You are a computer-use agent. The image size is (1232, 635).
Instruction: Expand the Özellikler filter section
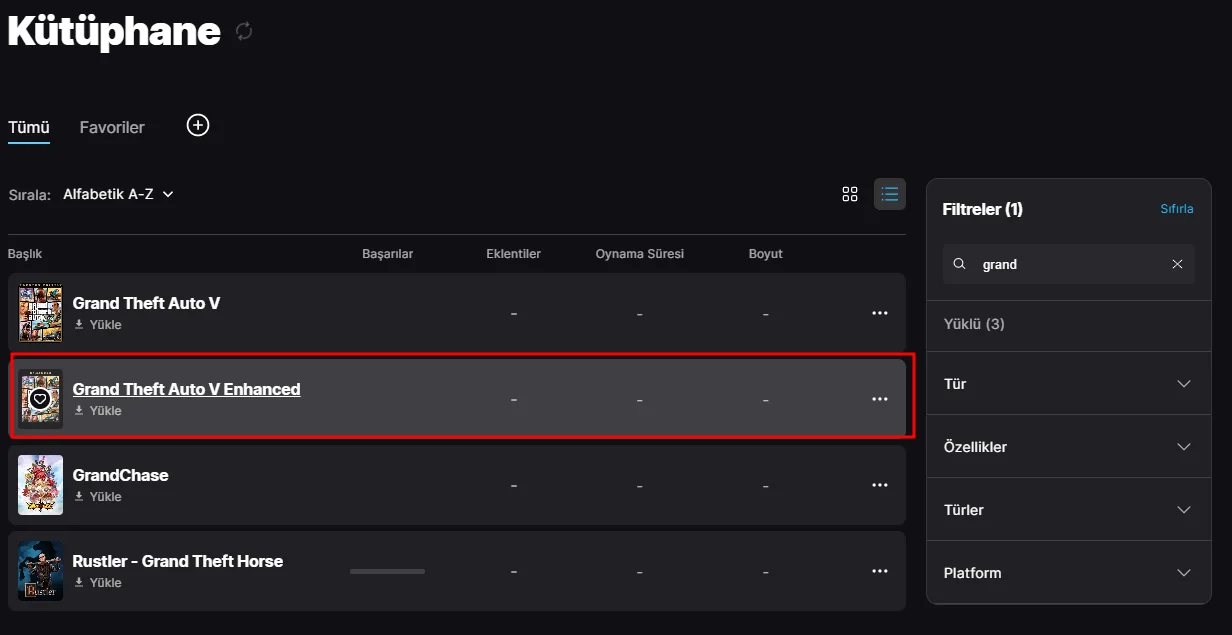point(1069,447)
